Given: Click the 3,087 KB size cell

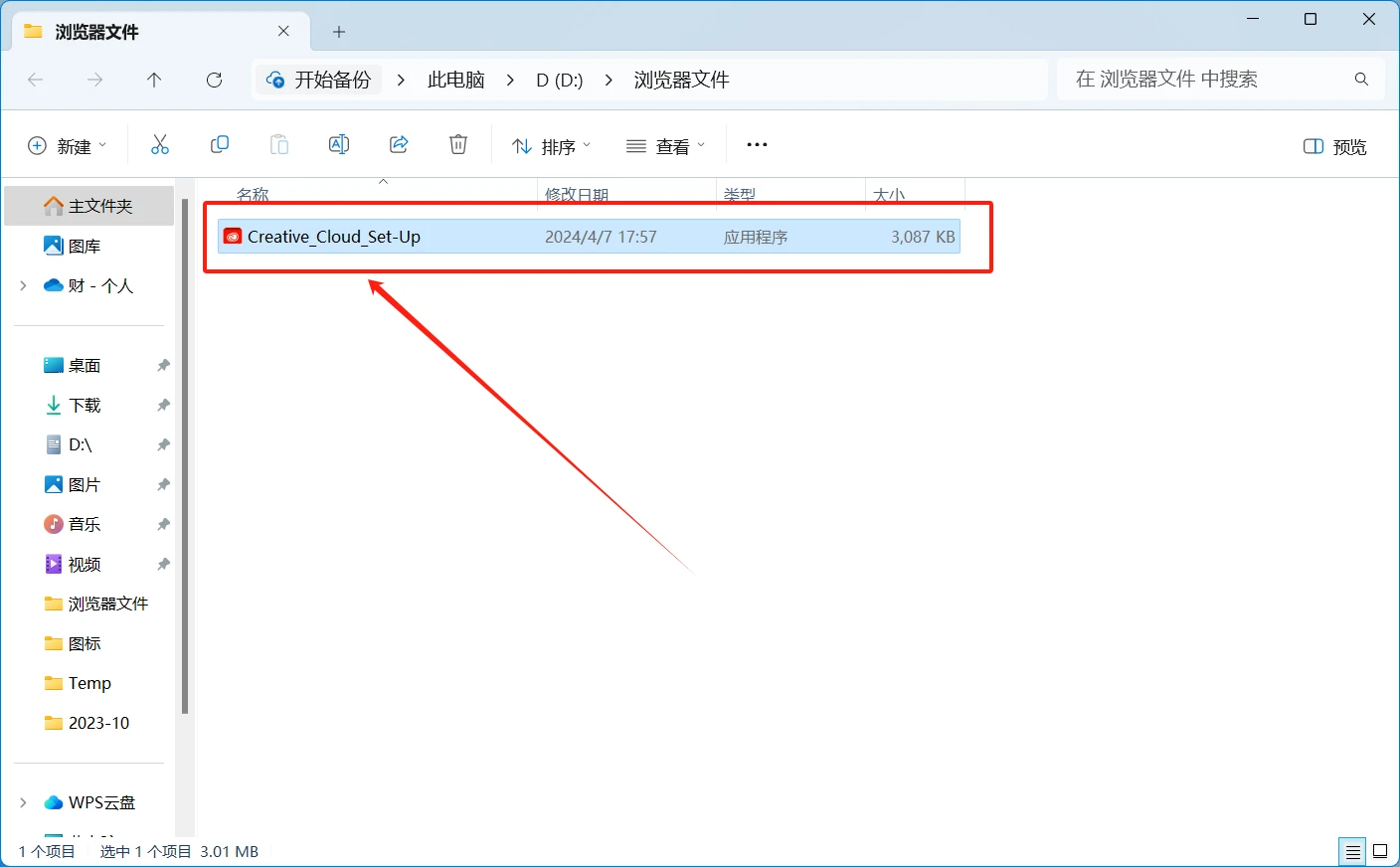Looking at the screenshot, I should pyautogui.click(x=923, y=237).
